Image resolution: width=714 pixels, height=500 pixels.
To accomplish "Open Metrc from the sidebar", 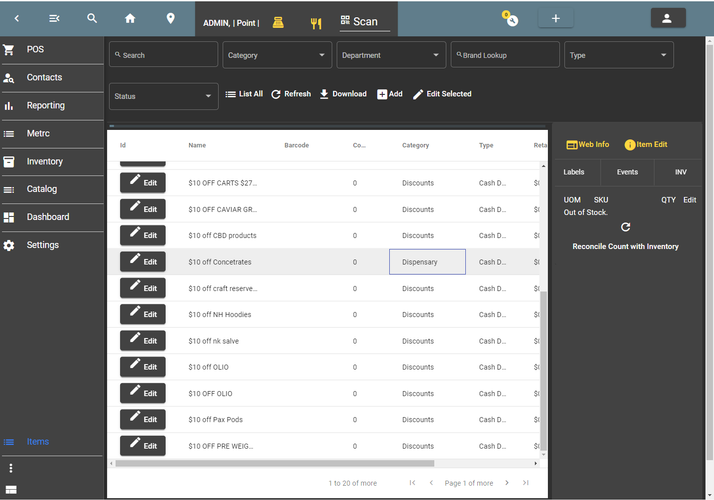I will coord(52,134).
